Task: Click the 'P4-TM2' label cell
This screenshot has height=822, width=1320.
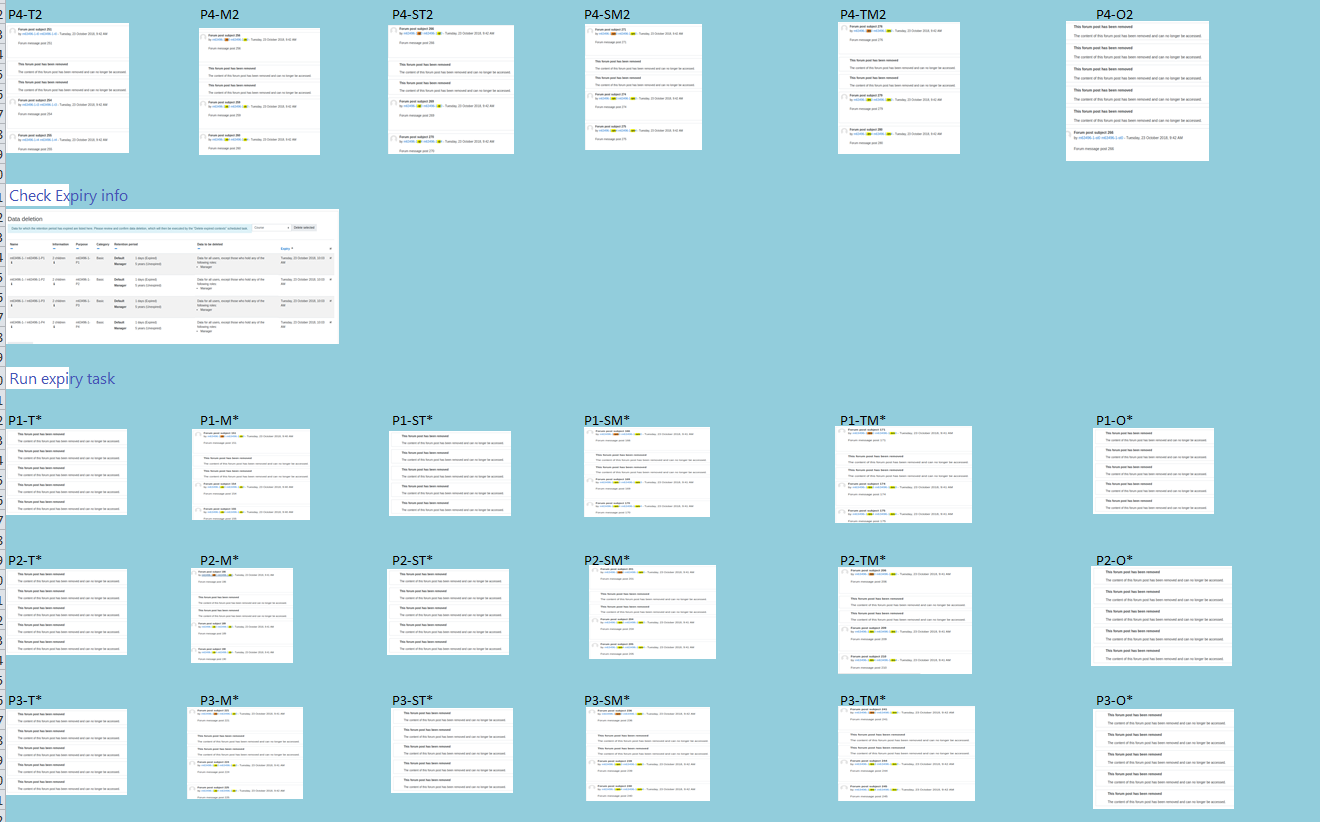Action: pos(863,14)
